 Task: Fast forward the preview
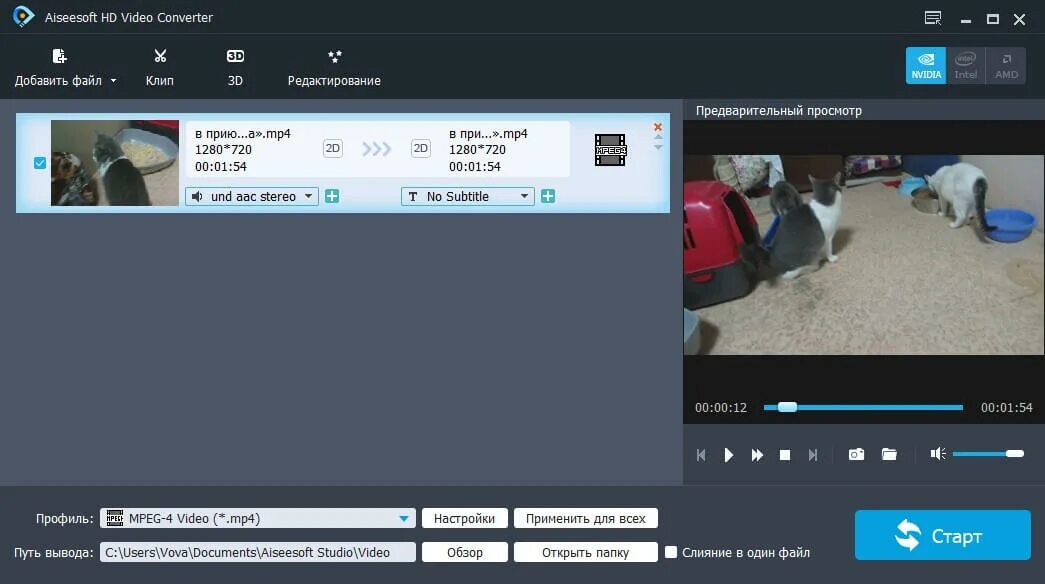click(x=757, y=455)
